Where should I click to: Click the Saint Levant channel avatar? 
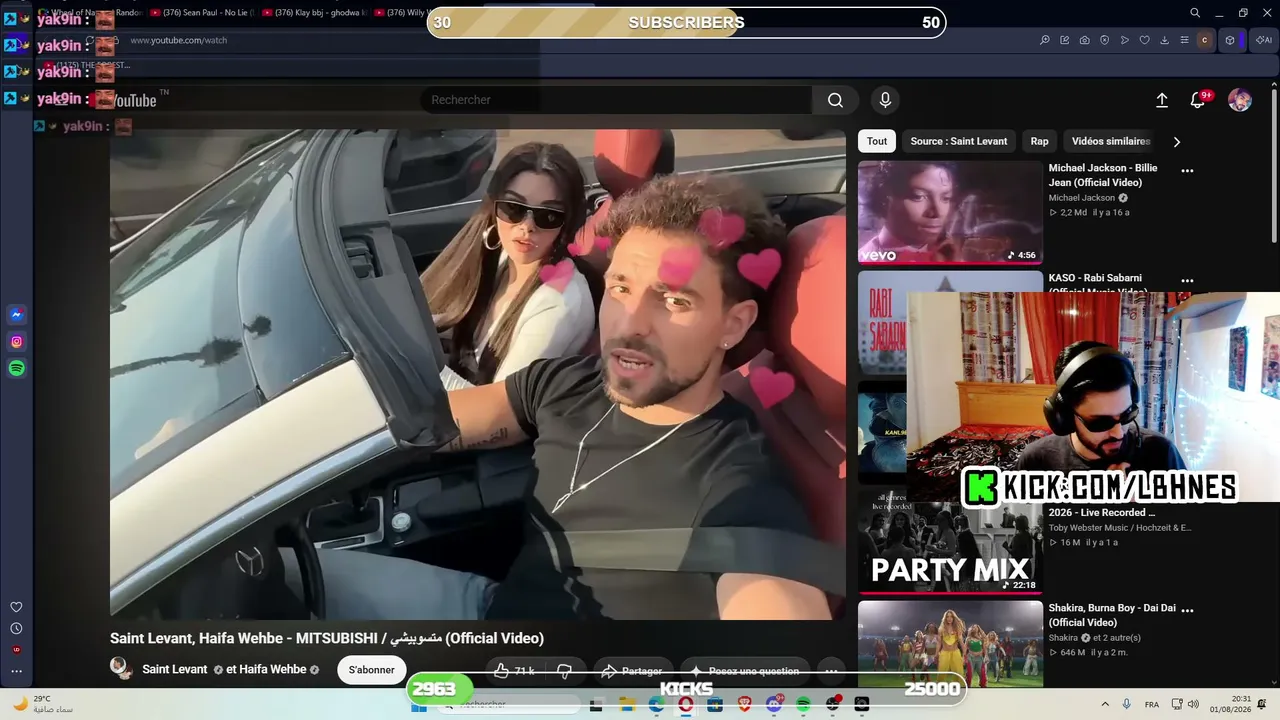[121, 668]
